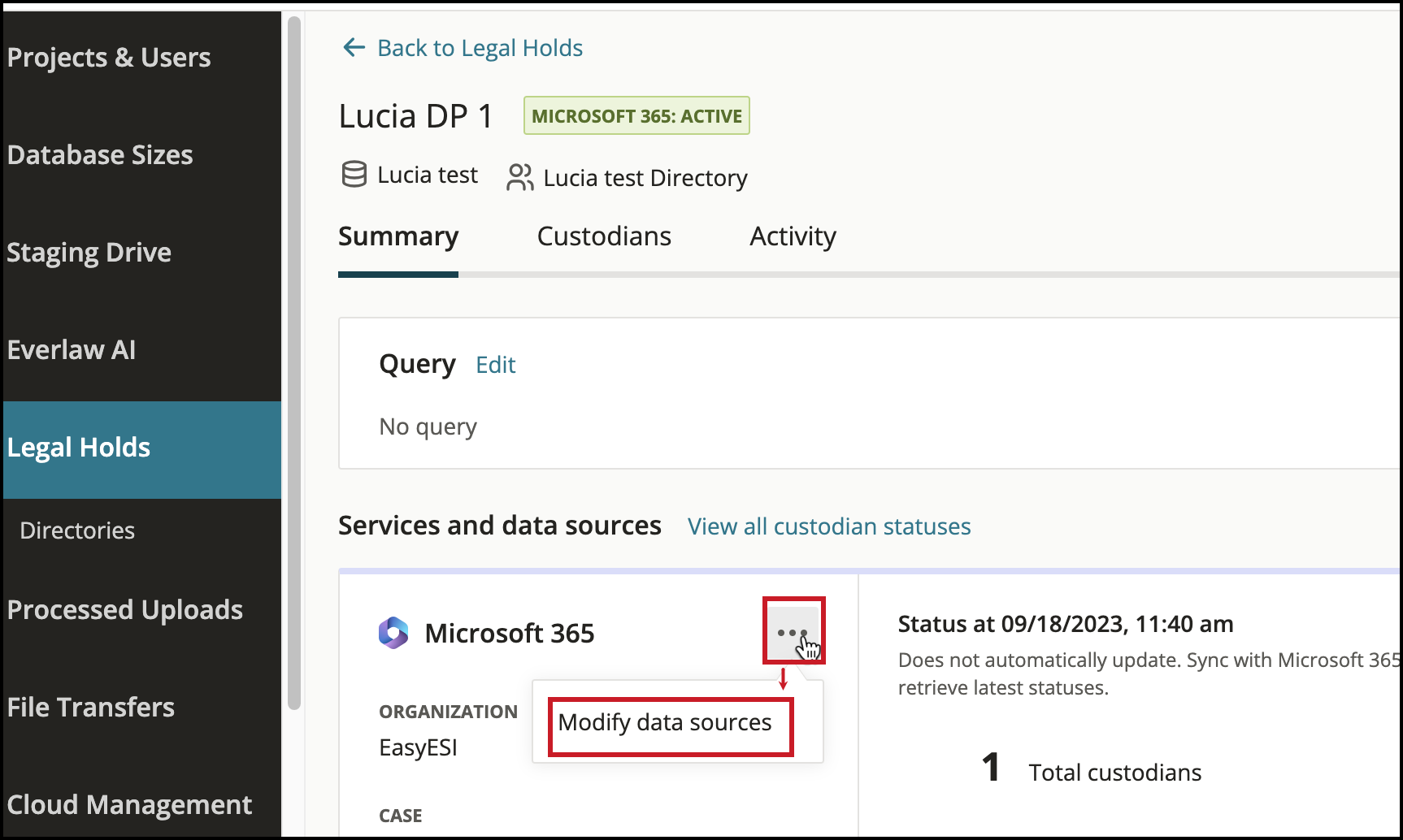Viewport: 1403px width, 840px height.
Task: Open Processed Uploads in sidebar
Action: [142, 610]
